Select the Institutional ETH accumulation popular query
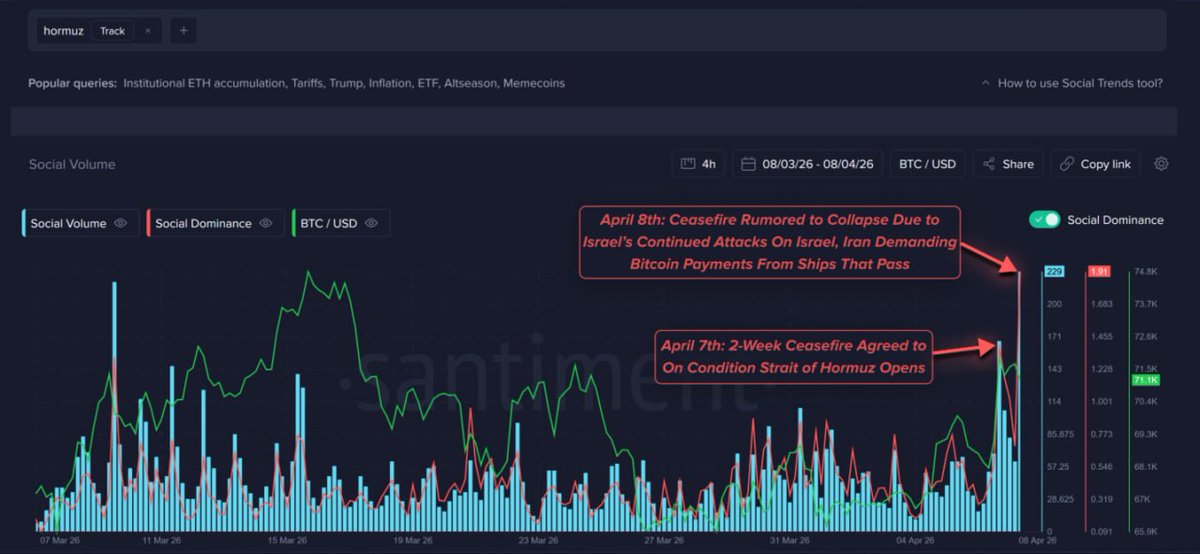Viewport: 1200px width, 554px height. click(x=204, y=83)
